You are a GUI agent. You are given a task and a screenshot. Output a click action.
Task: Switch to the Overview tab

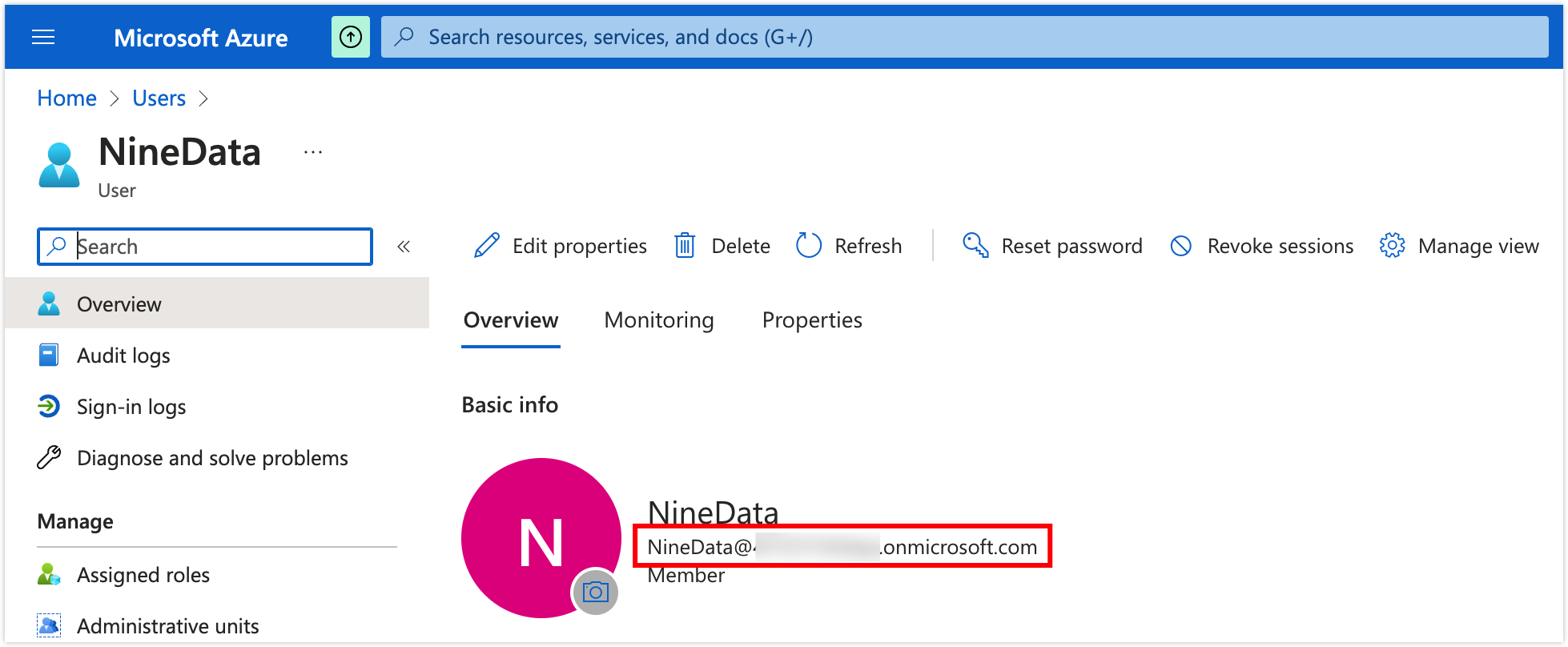pos(511,320)
